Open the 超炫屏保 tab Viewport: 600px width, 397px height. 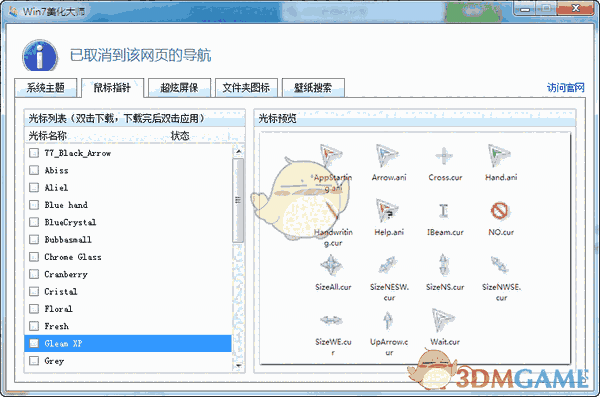(x=179, y=88)
